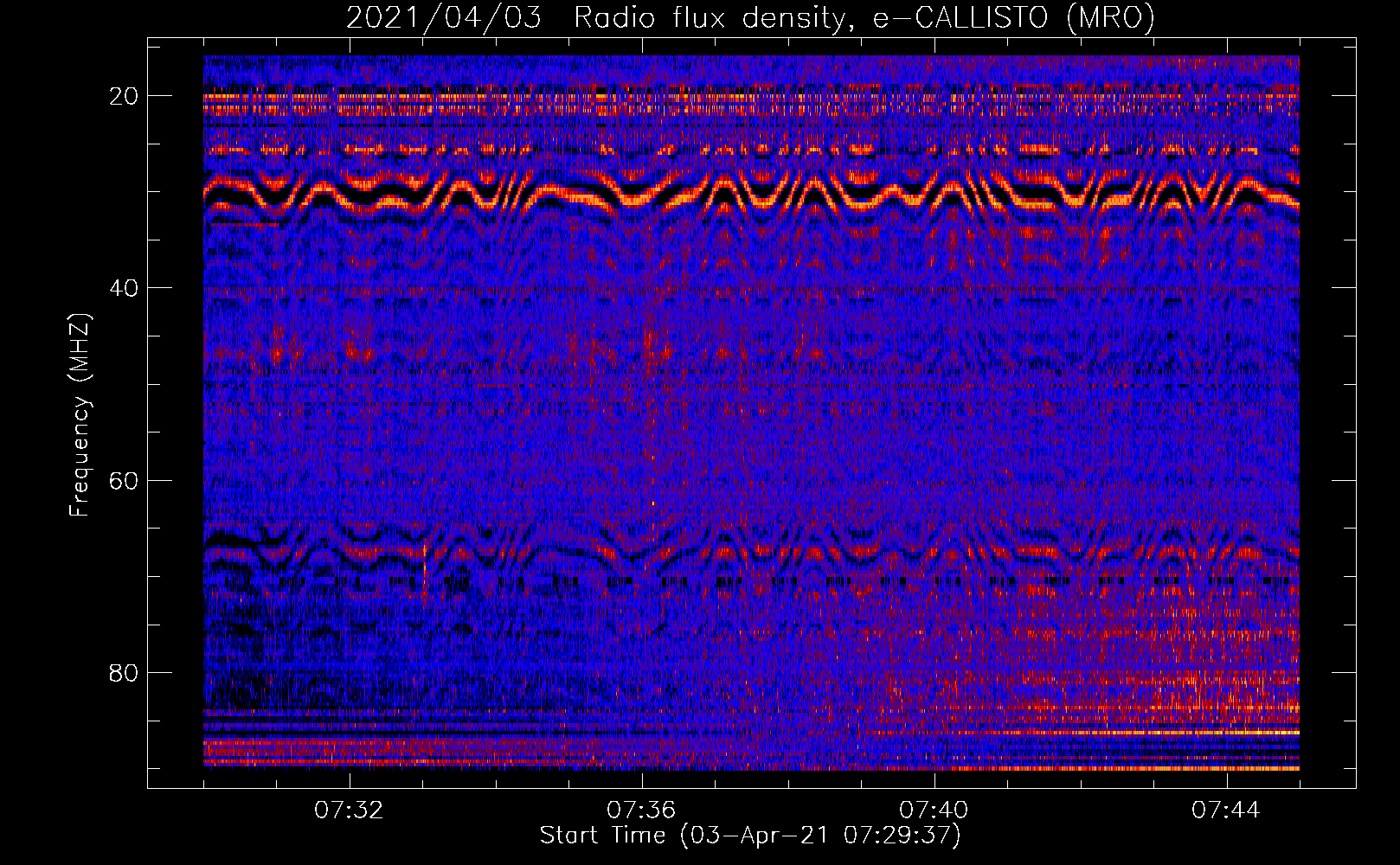Click the 07:40 time tick label

click(x=934, y=811)
